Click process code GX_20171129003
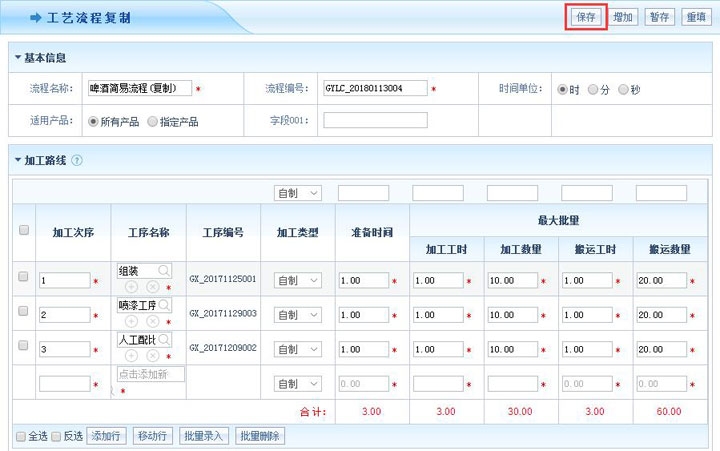Viewport: 720px width, 451px height. coord(223,313)
